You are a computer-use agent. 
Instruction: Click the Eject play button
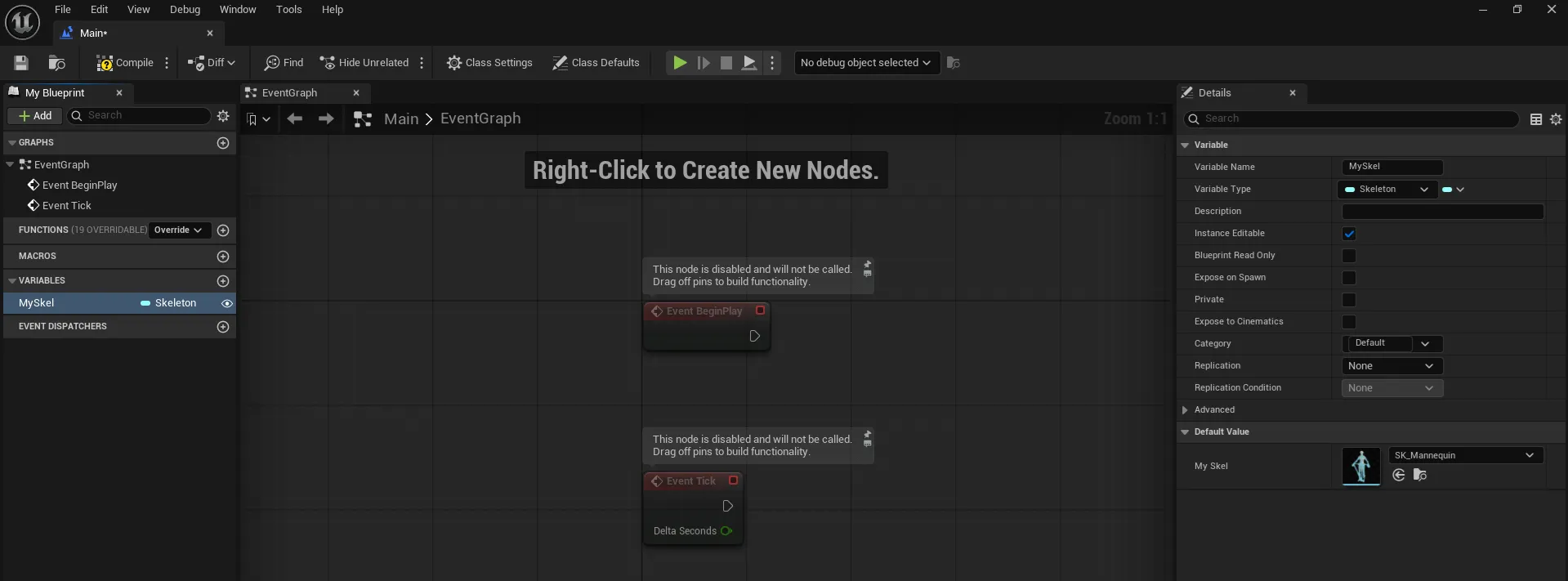(x=748, y=63)
